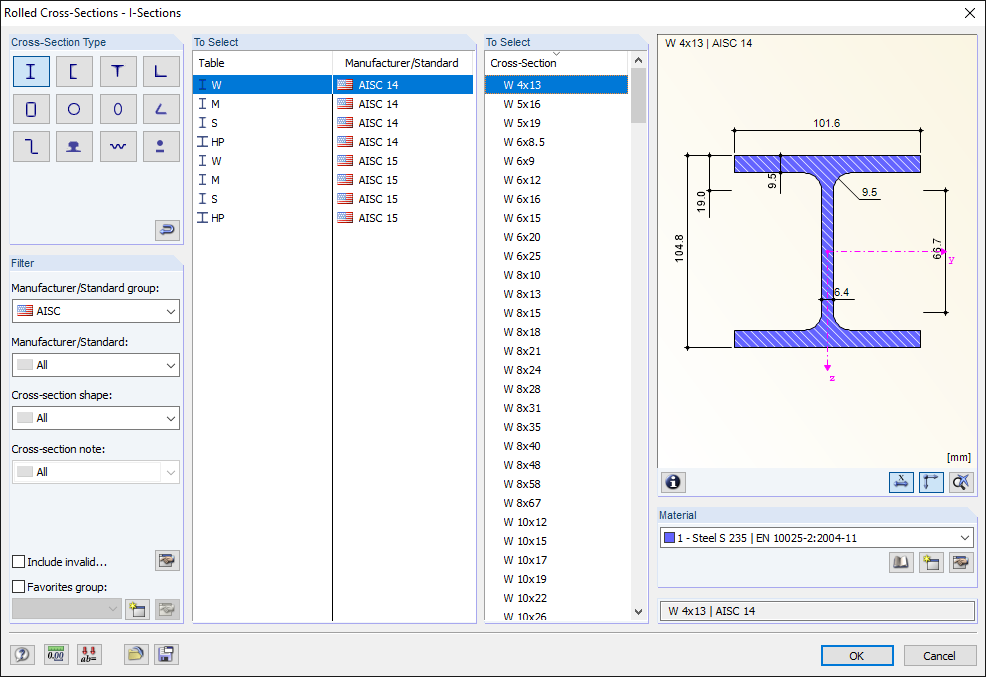Viewport: 986px width, 677px height.
Task: Select the Z-section type icon
Action: (31, 146)
